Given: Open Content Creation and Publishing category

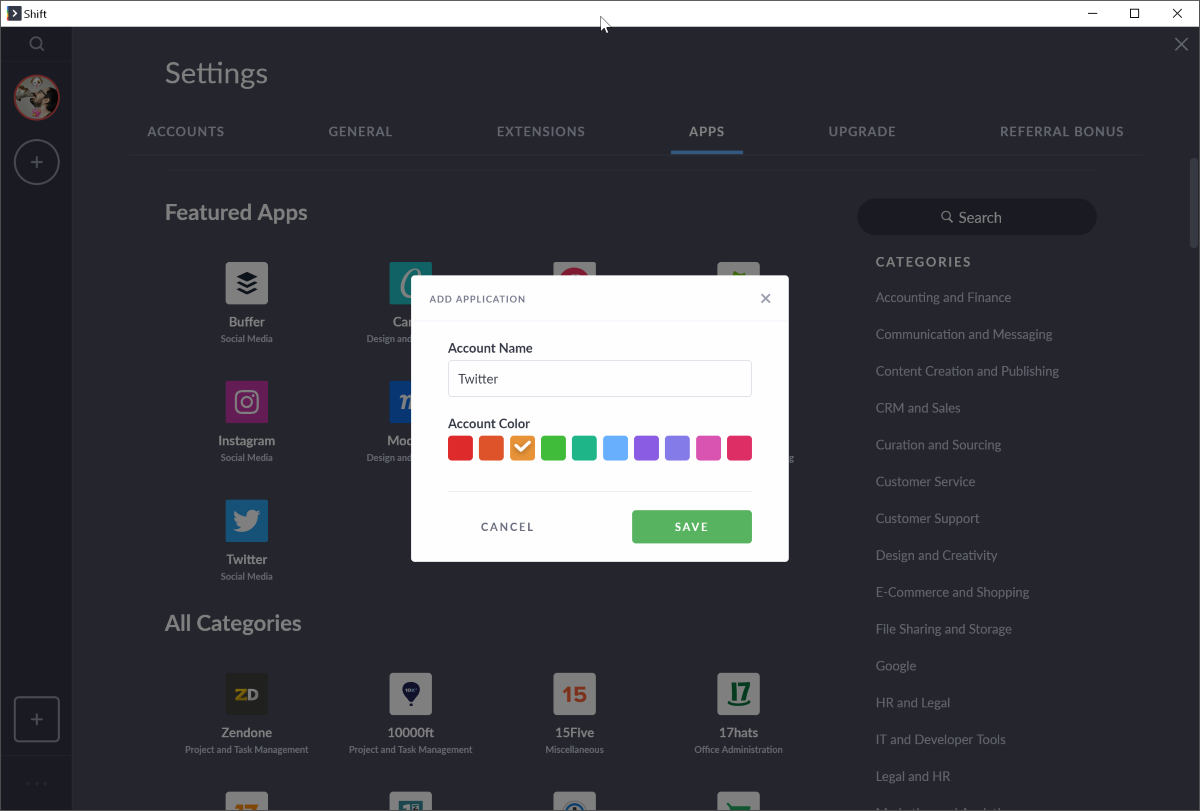Looking at the screenshot, I should coord(967,371).
